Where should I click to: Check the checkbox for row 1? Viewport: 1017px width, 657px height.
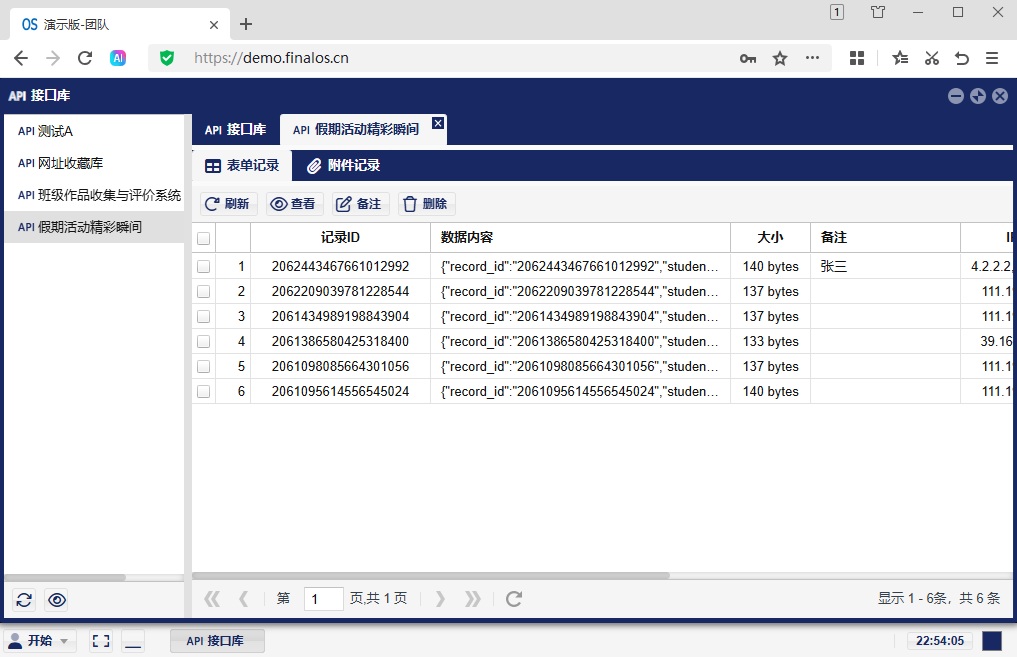point(204,267)
